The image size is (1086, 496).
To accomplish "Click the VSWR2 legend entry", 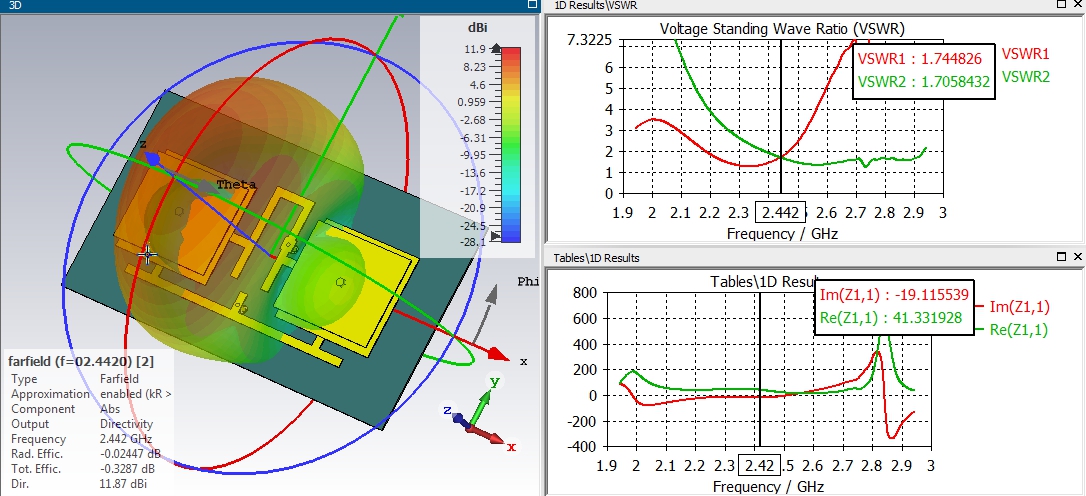I will click(x=1026, y=76).
